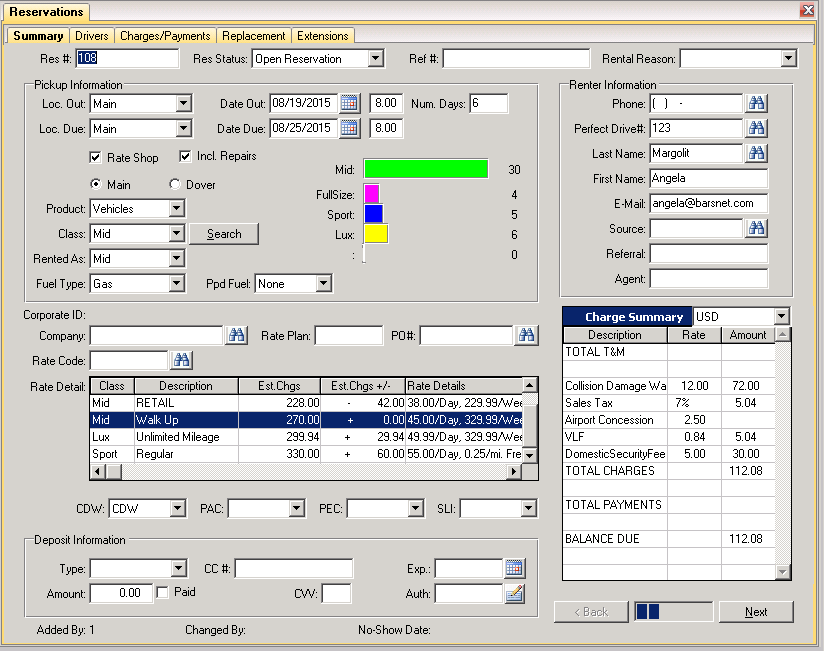
Task: Expand the Rented As dropdown
Action: coord(177,259)
